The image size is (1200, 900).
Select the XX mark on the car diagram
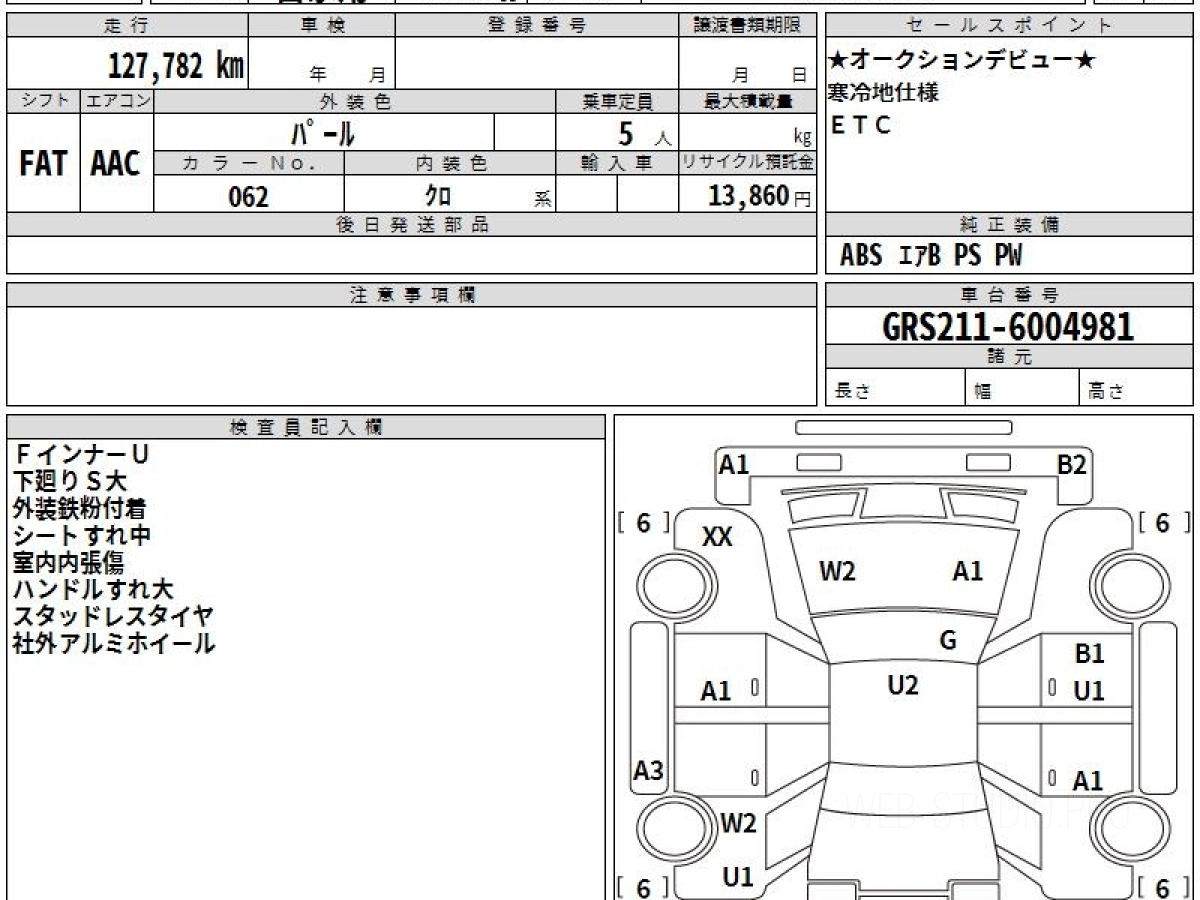point(717,537)
